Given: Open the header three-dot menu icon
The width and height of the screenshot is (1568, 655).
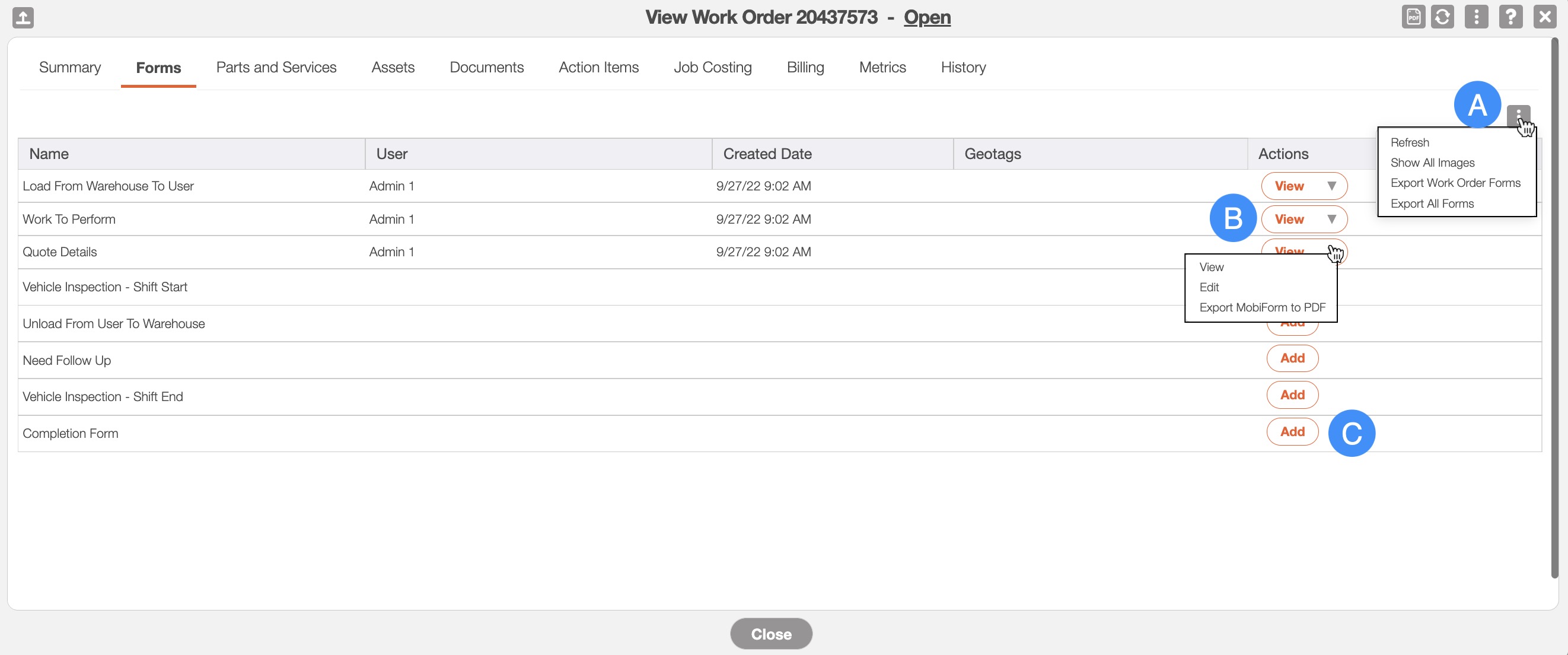Looking at the screenshot, I should (x=1476, y=17).
